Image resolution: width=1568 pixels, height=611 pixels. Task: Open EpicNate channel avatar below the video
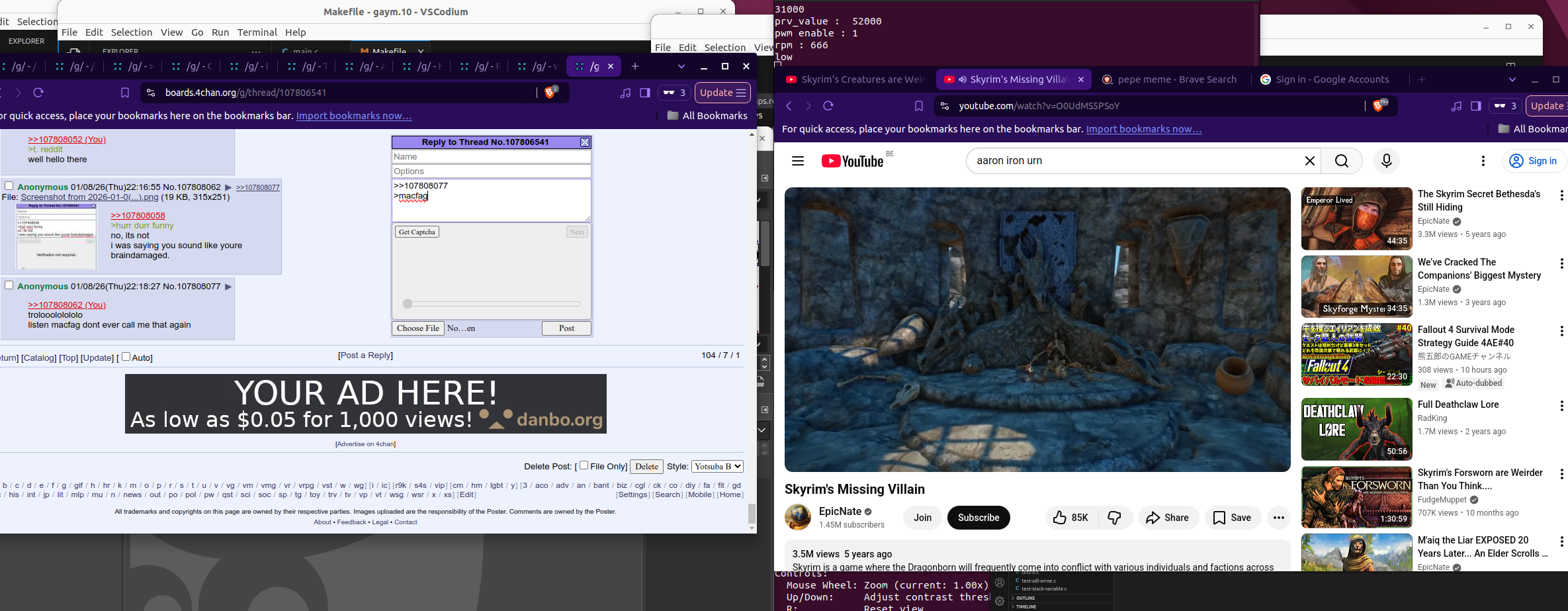click(798, 517)
